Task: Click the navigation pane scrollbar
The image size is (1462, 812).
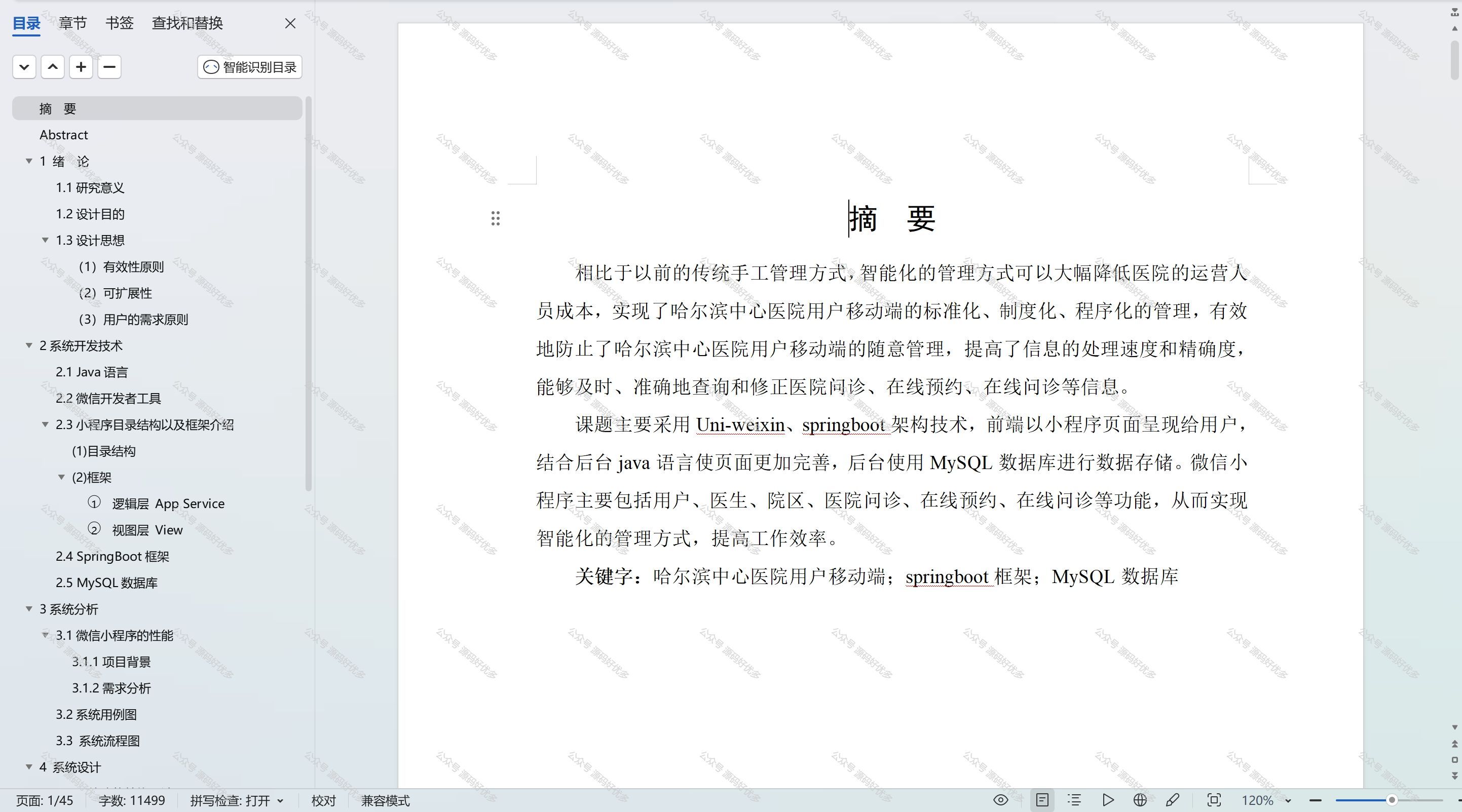Action: tap(309, 293)
